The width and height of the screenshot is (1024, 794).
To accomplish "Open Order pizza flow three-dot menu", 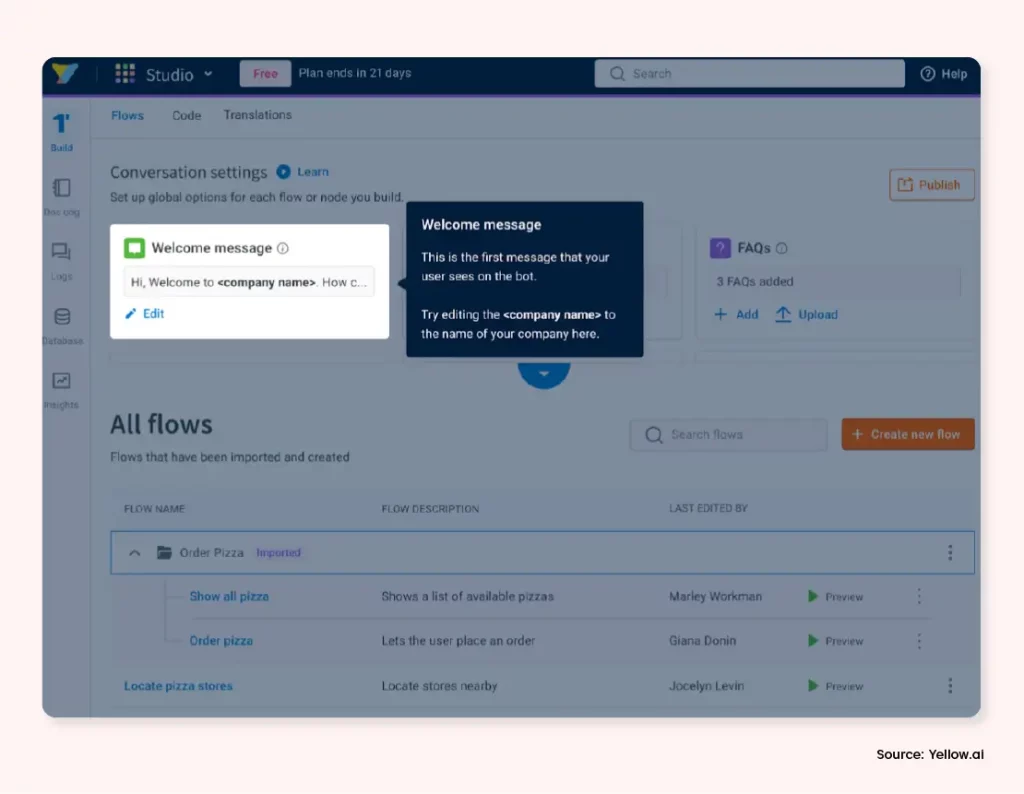I will click(x=919, y=641).
